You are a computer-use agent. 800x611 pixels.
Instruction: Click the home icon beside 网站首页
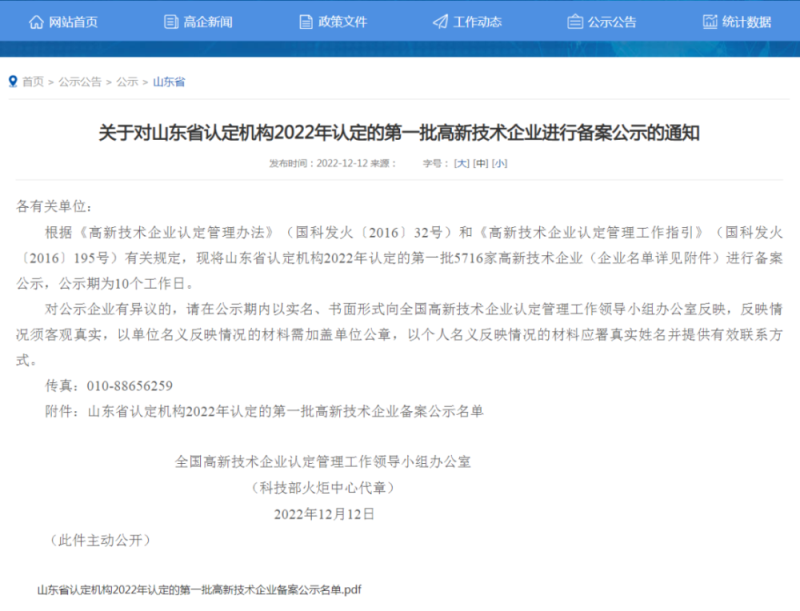click(35, 20)
